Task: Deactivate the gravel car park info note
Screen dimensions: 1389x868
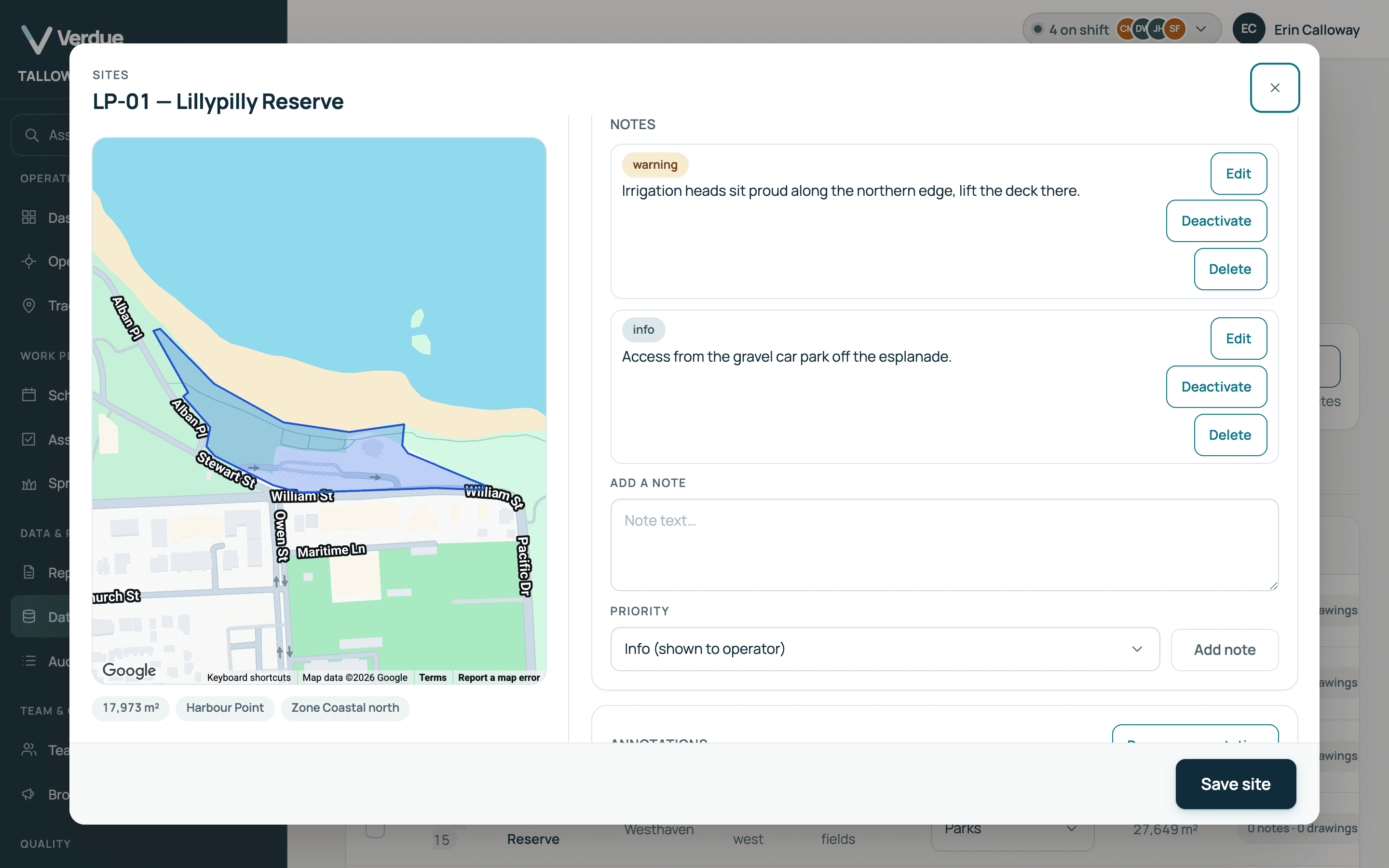Action: 1216,387
